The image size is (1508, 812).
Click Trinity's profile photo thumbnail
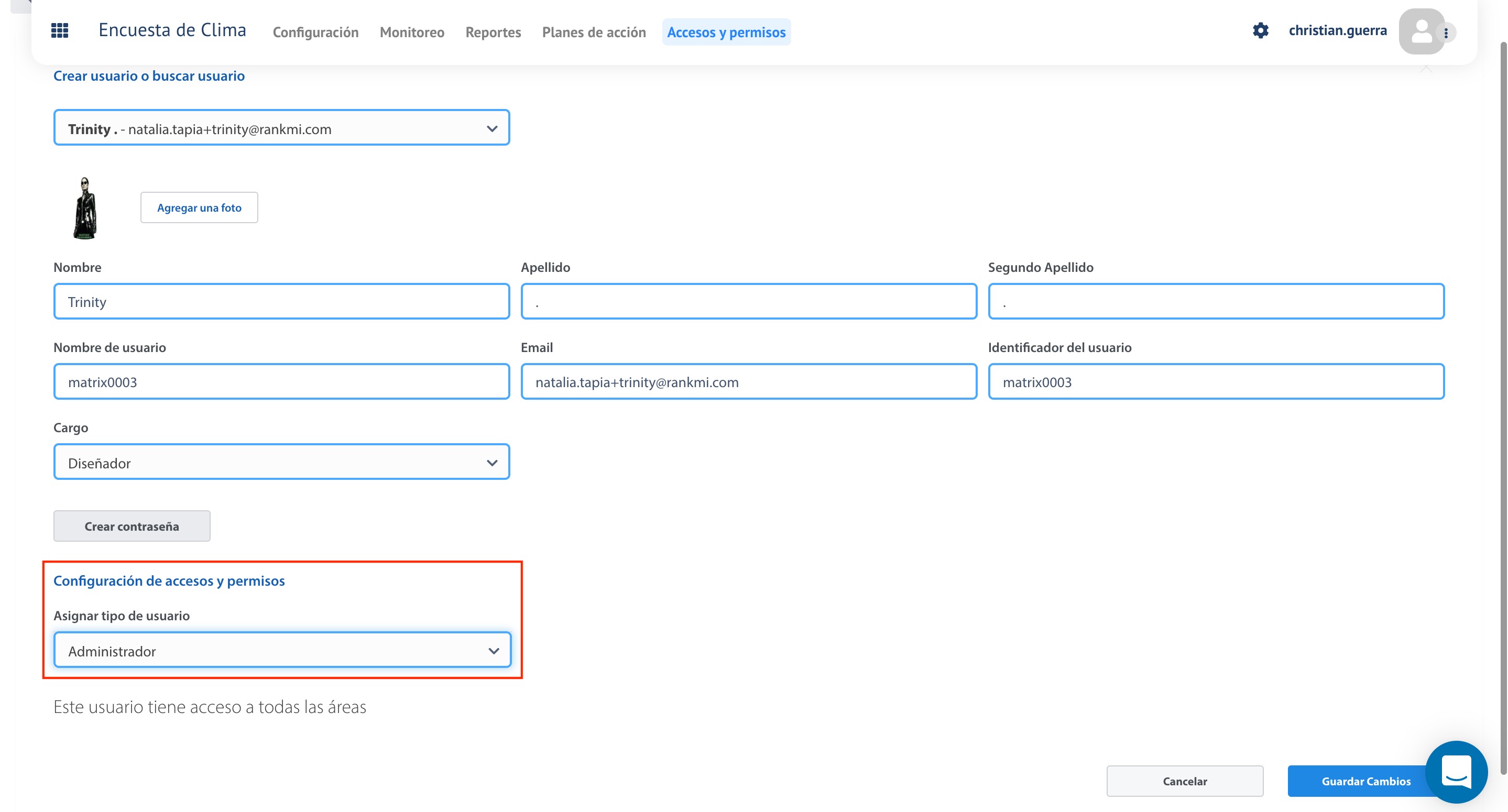[85, 208]
